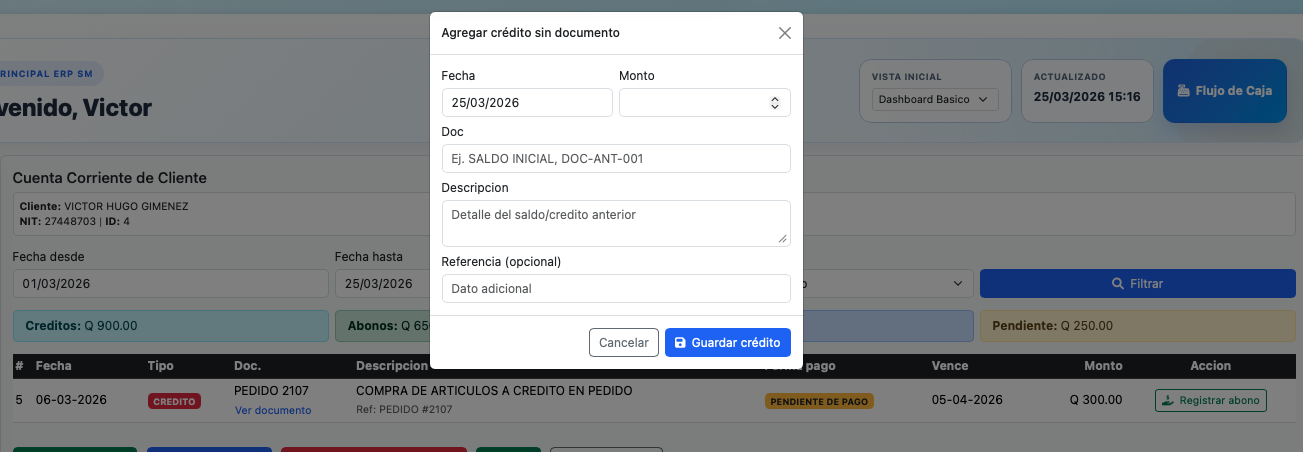Click the Vence column header

950,366
